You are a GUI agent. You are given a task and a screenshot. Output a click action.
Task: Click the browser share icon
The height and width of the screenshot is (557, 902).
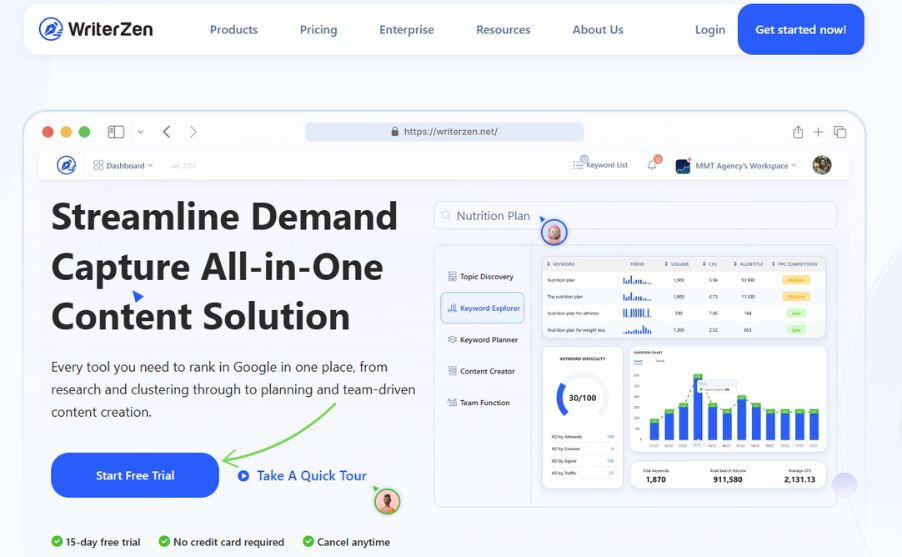[797, 132]
